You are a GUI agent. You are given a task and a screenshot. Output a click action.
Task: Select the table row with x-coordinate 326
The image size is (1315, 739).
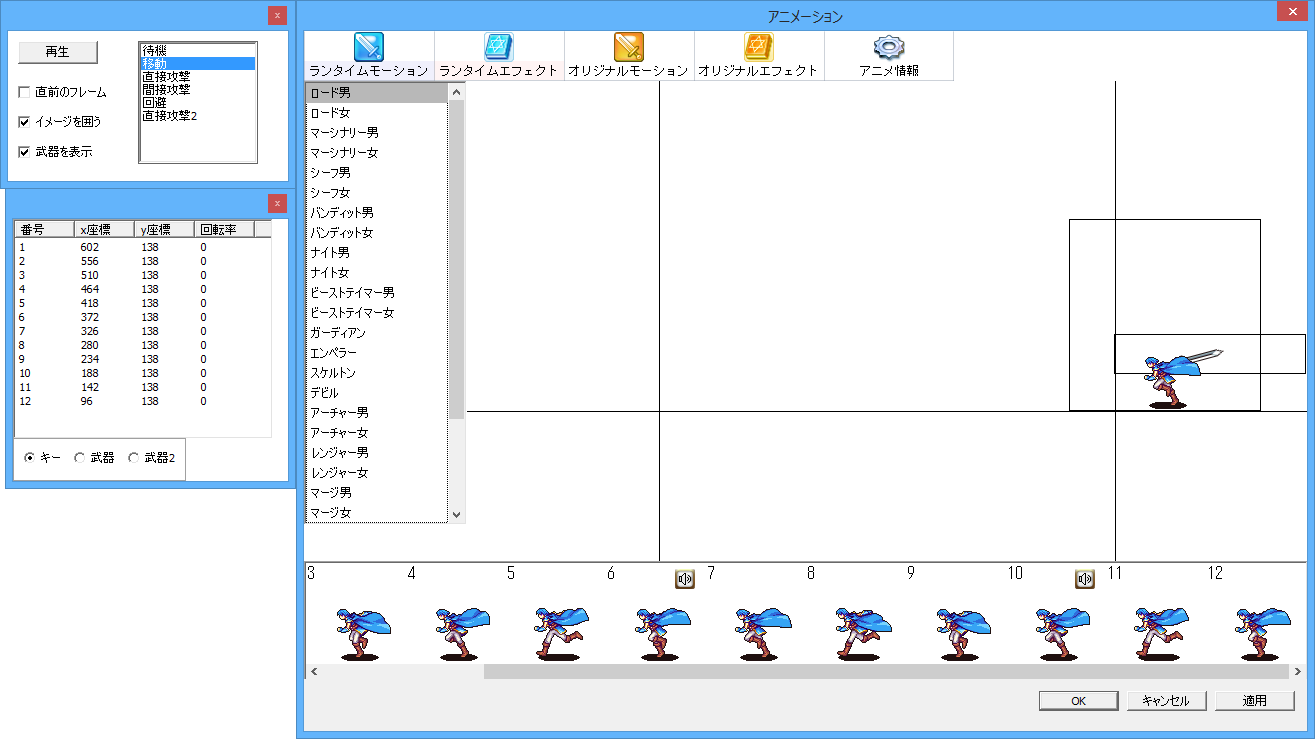pos(142,331)
